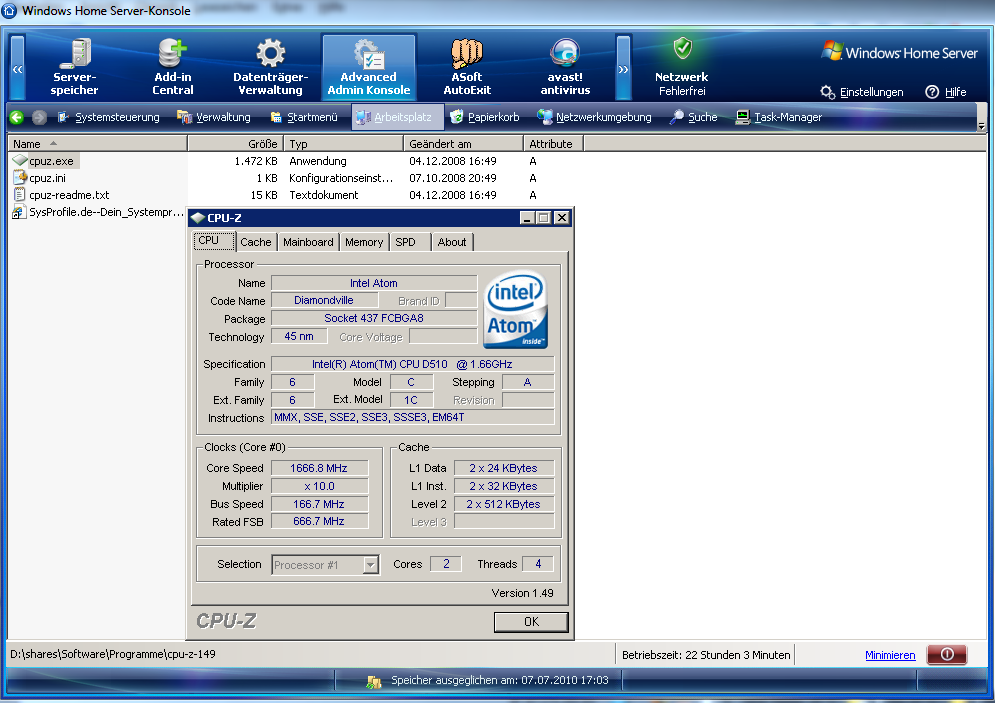
Task: Click the green back navigation arrow
Action: click(x=15, y=116)
